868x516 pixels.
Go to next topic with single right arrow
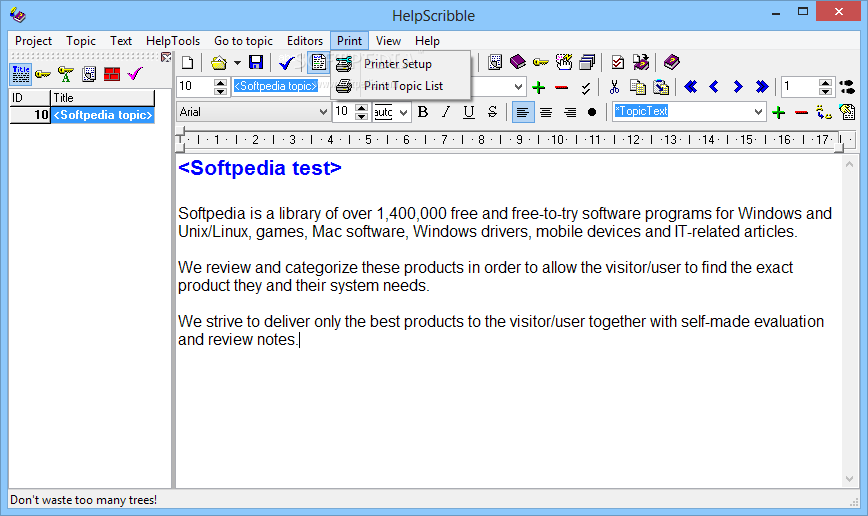coord(738,86)
